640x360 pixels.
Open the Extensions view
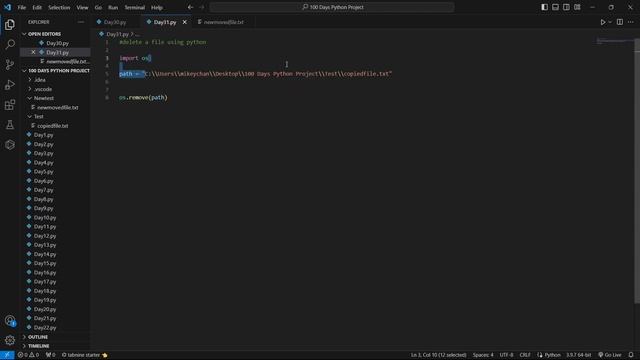pos(10,105)
